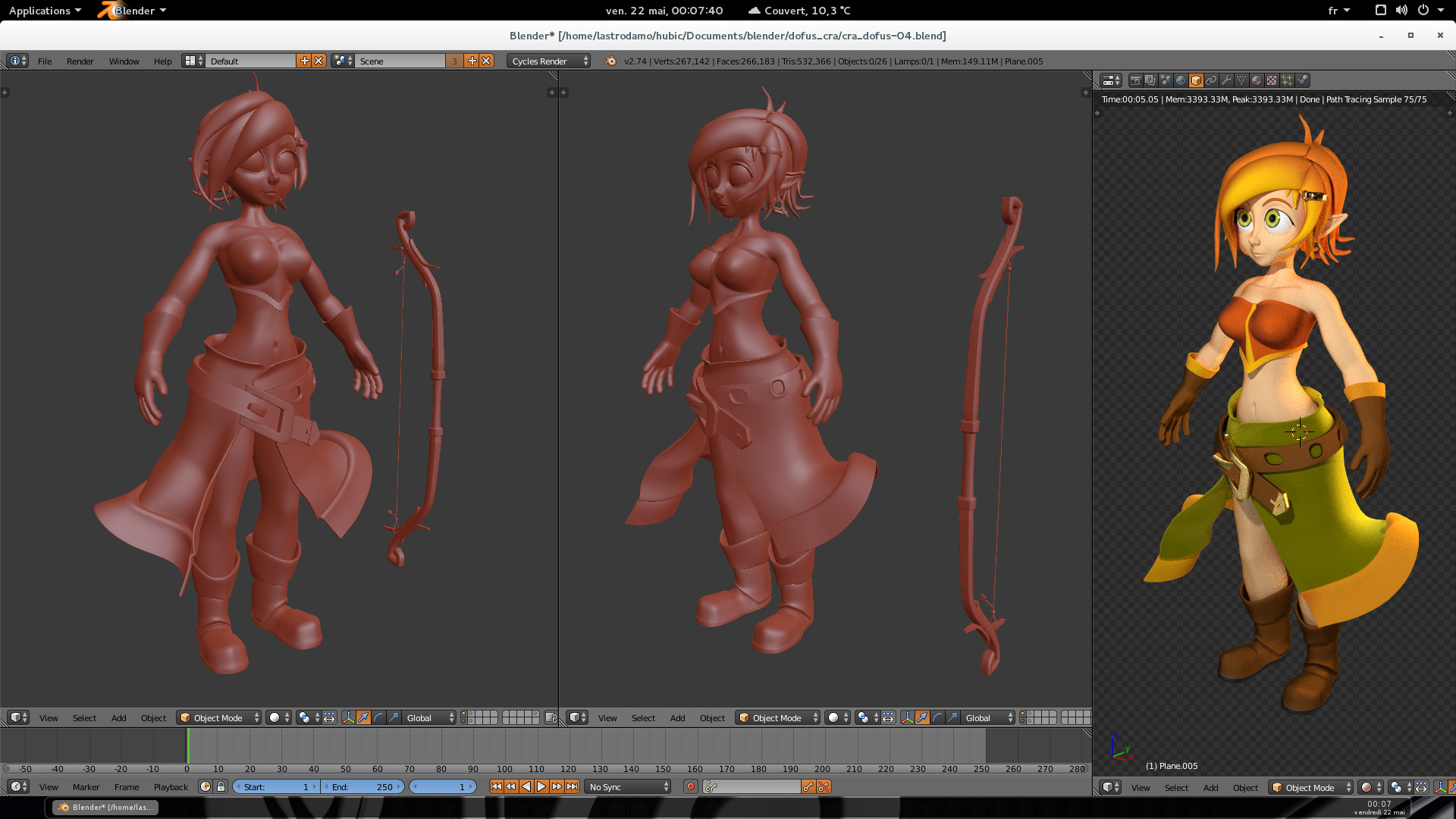Toggle 3D manipulator widget in middle viewport
This screenshot has height=819, width=1456.
(907, 717)
